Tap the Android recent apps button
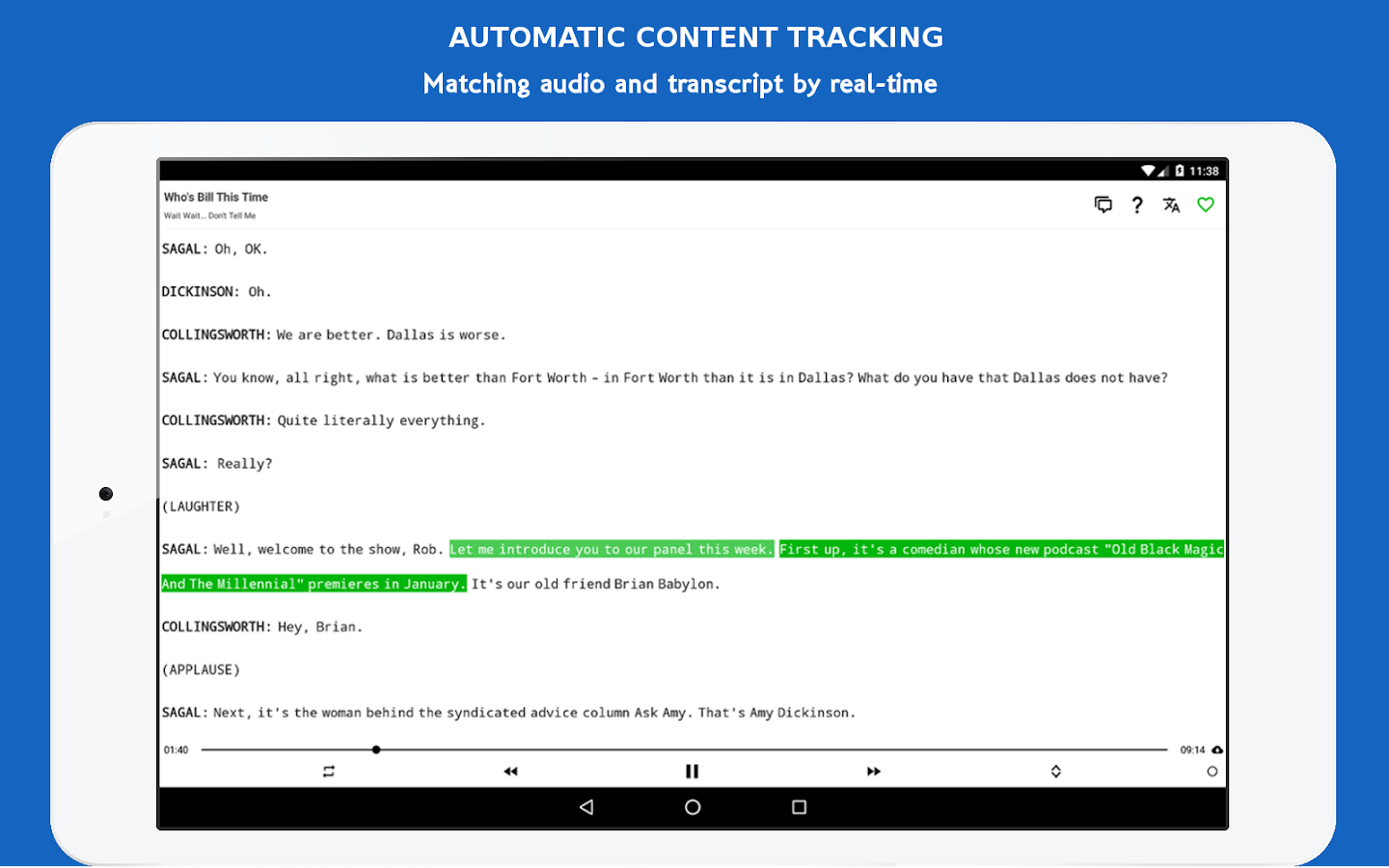Screen dimensions: 1389x868 [799, 807]
